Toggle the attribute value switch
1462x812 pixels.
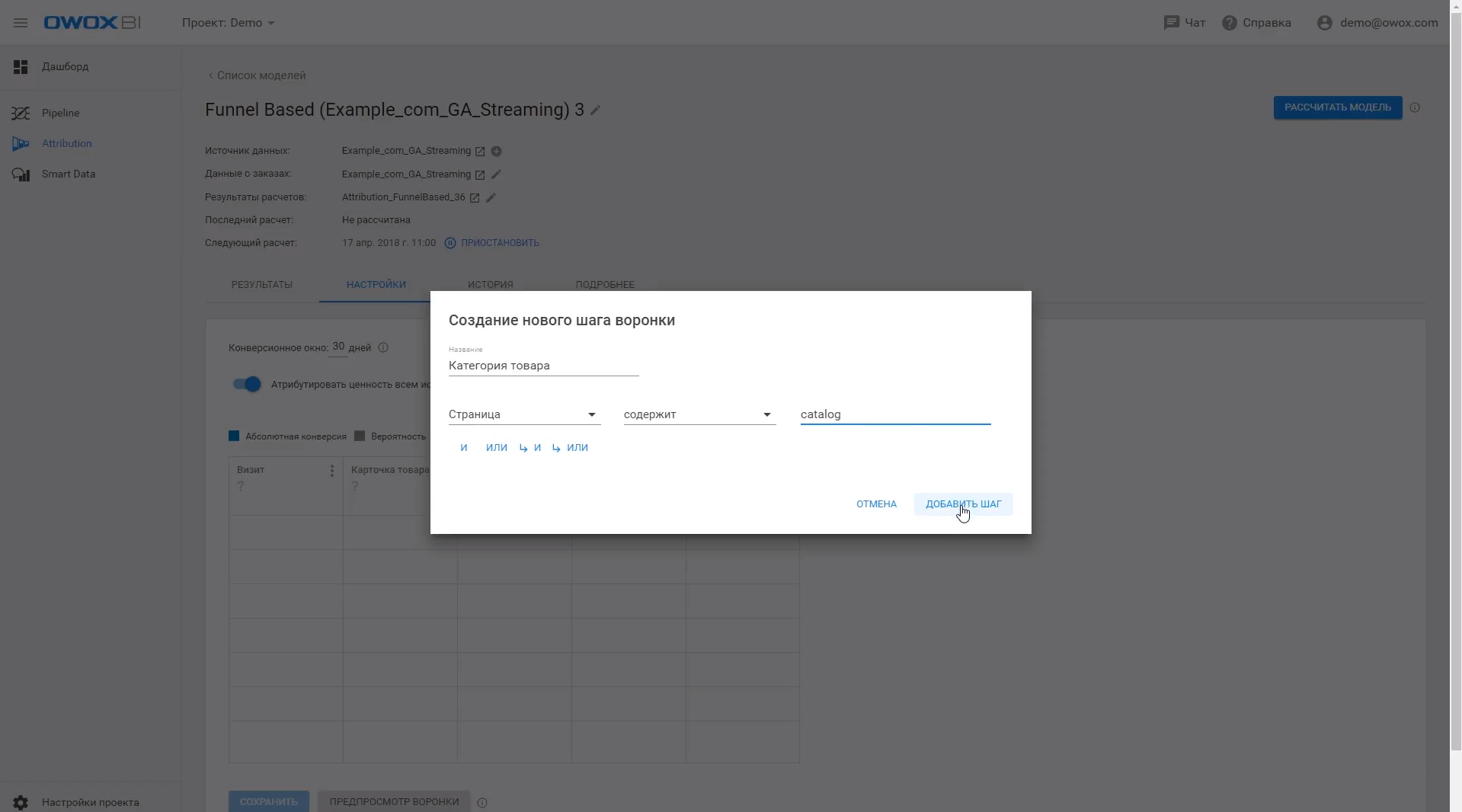pos(247,384)
